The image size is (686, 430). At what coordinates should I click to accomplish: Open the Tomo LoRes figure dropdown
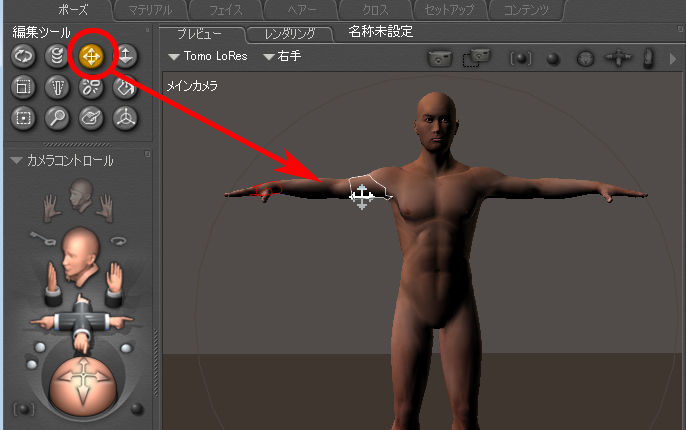[208, 56]
